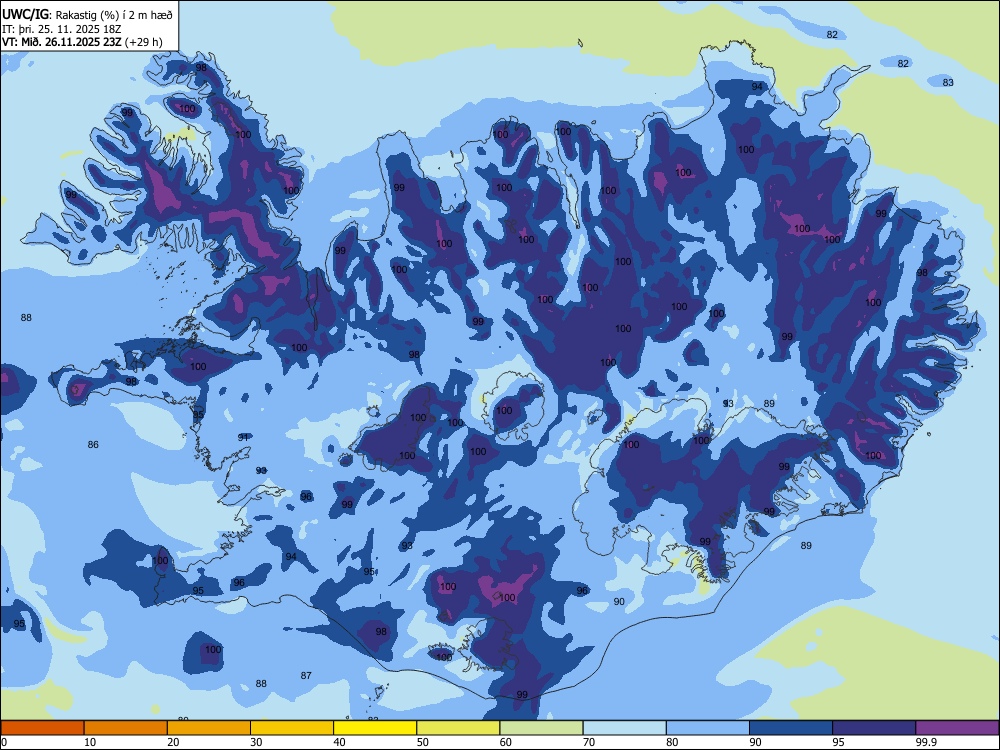Click the '80' legend tick label
The width and height of the screenshot is (1000, 750).
click(x=672, y=742)
